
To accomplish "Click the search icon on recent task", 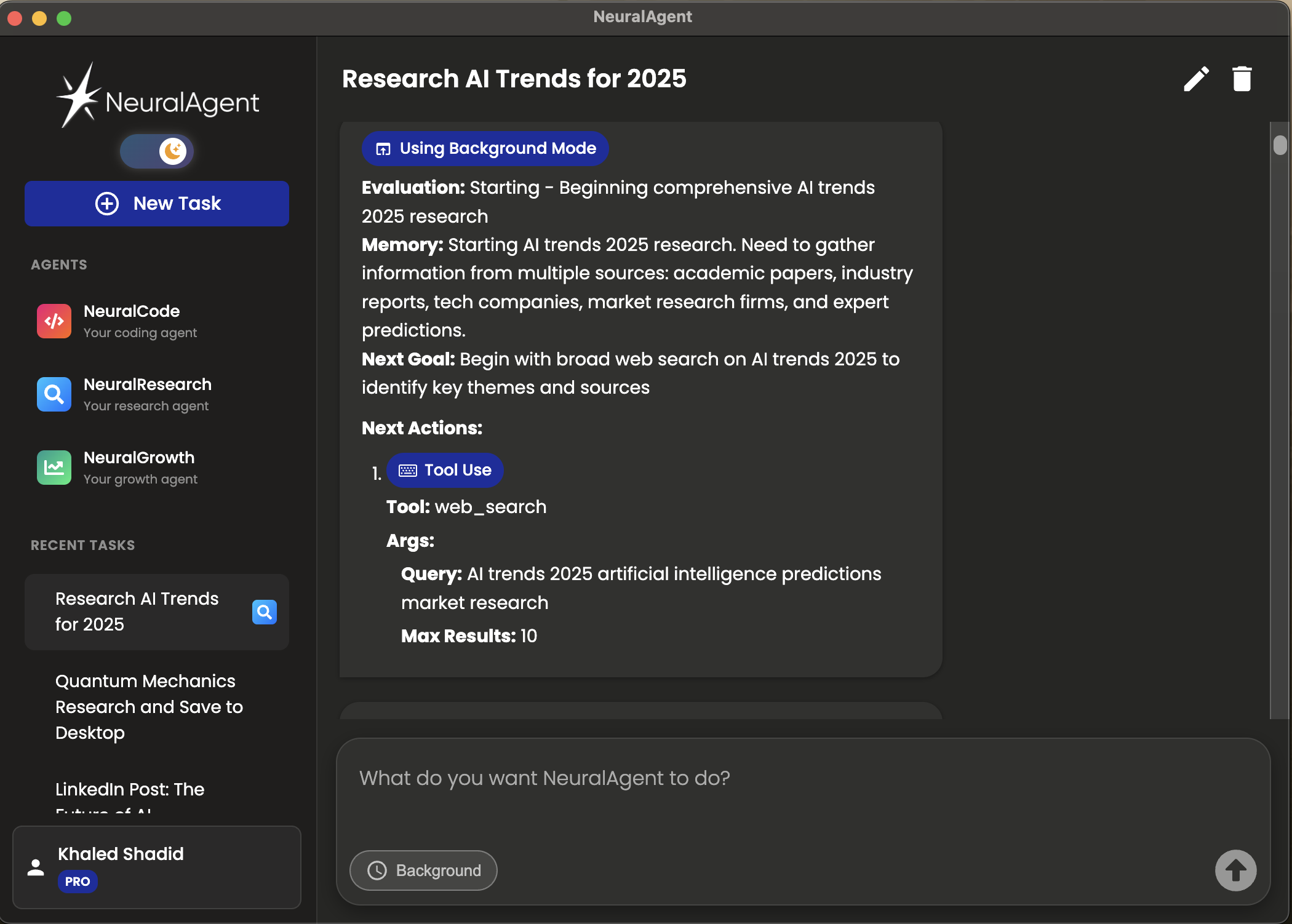I will coord(265,612).
